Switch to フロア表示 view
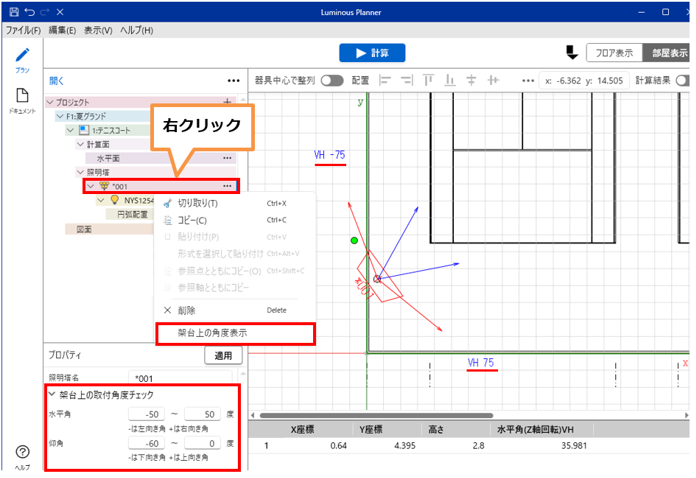 (613, 53)
